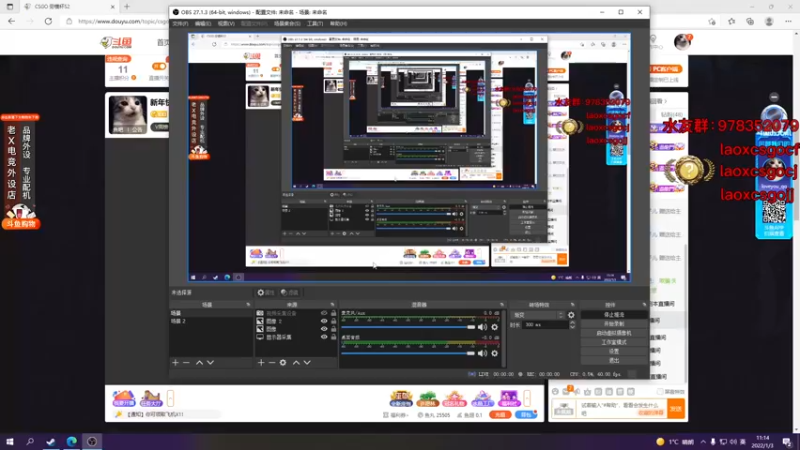Image resolution: width=800 pixels, height=450 pixels.
Task: Click 开始录制 to start recording
Action: (614, 324)
